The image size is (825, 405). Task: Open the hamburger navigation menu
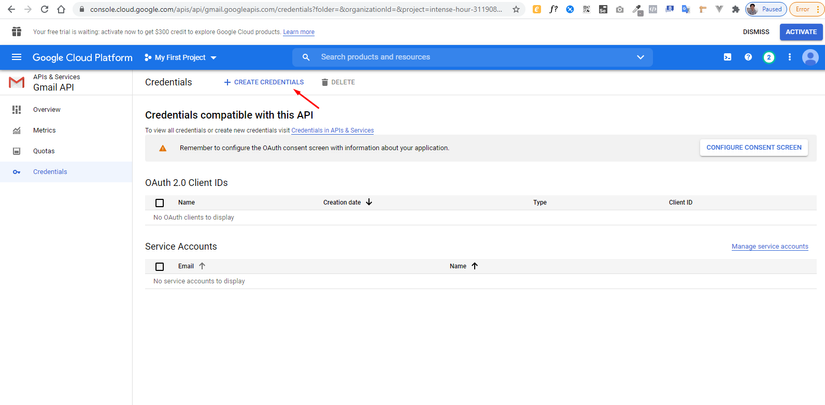coord(17,57)
